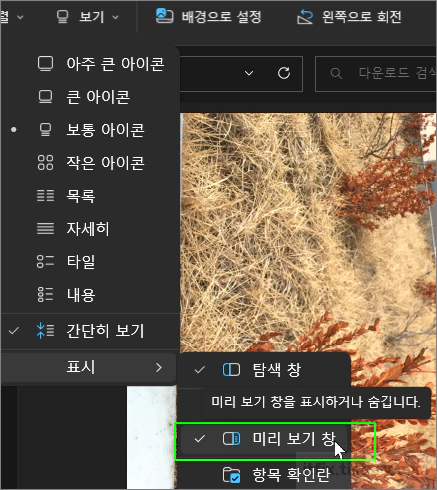Toggle 항목 확인란 item checkboxes
This screenshot has height=490, width=437.
(x=264, y=474)
